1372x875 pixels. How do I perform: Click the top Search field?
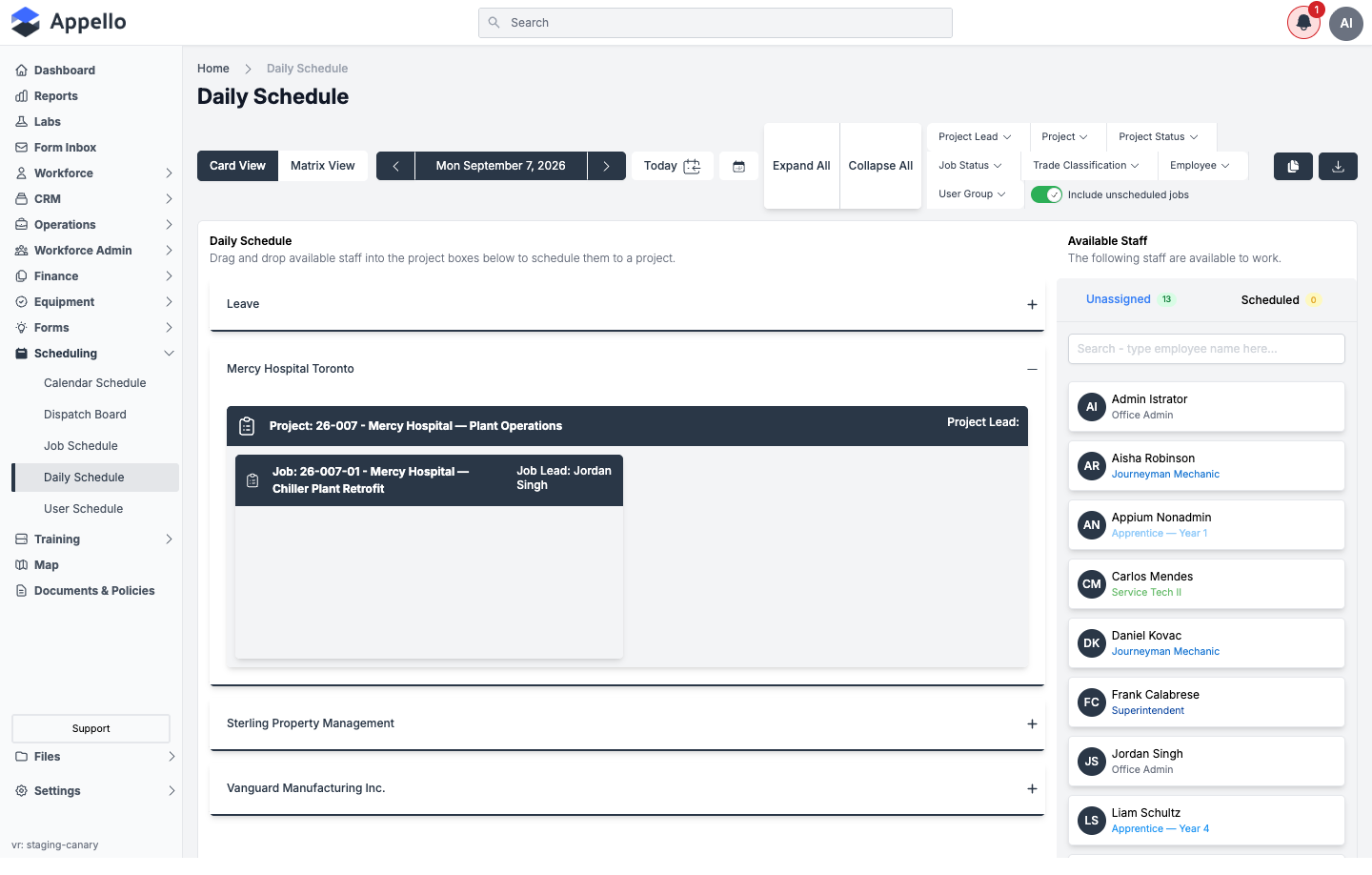coord(716,23)
